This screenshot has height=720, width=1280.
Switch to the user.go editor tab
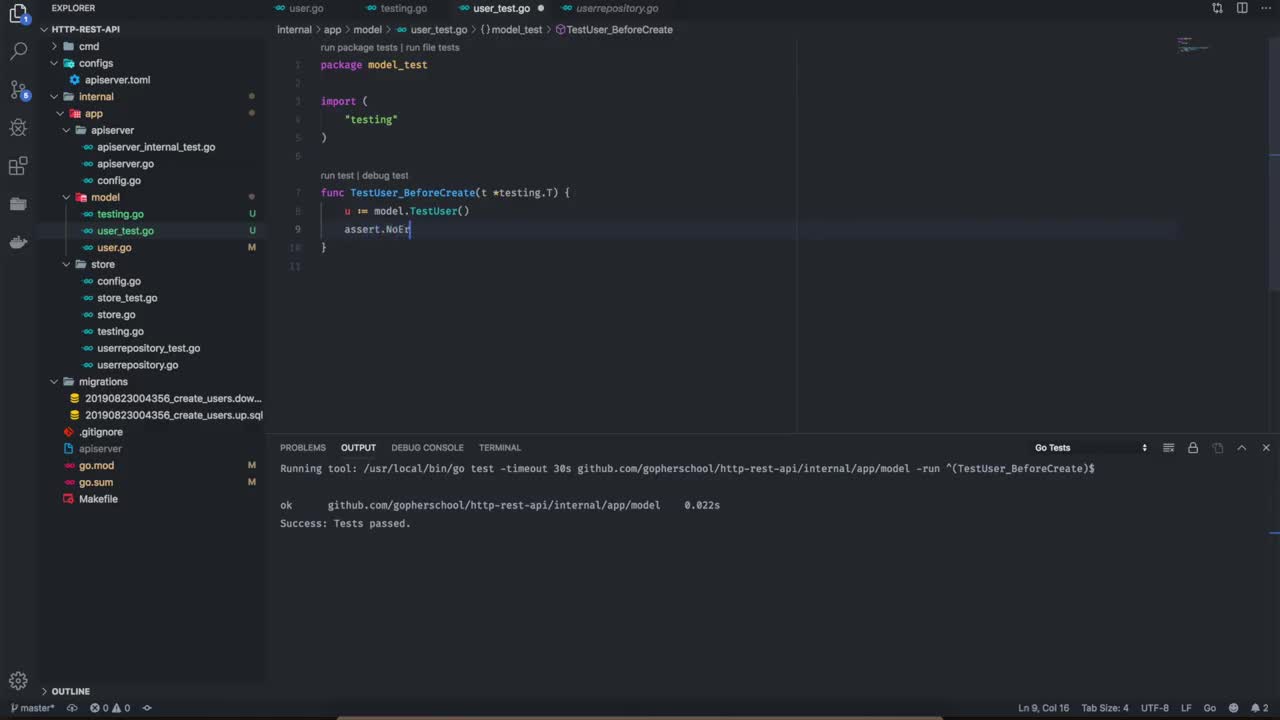click(305, 8)
